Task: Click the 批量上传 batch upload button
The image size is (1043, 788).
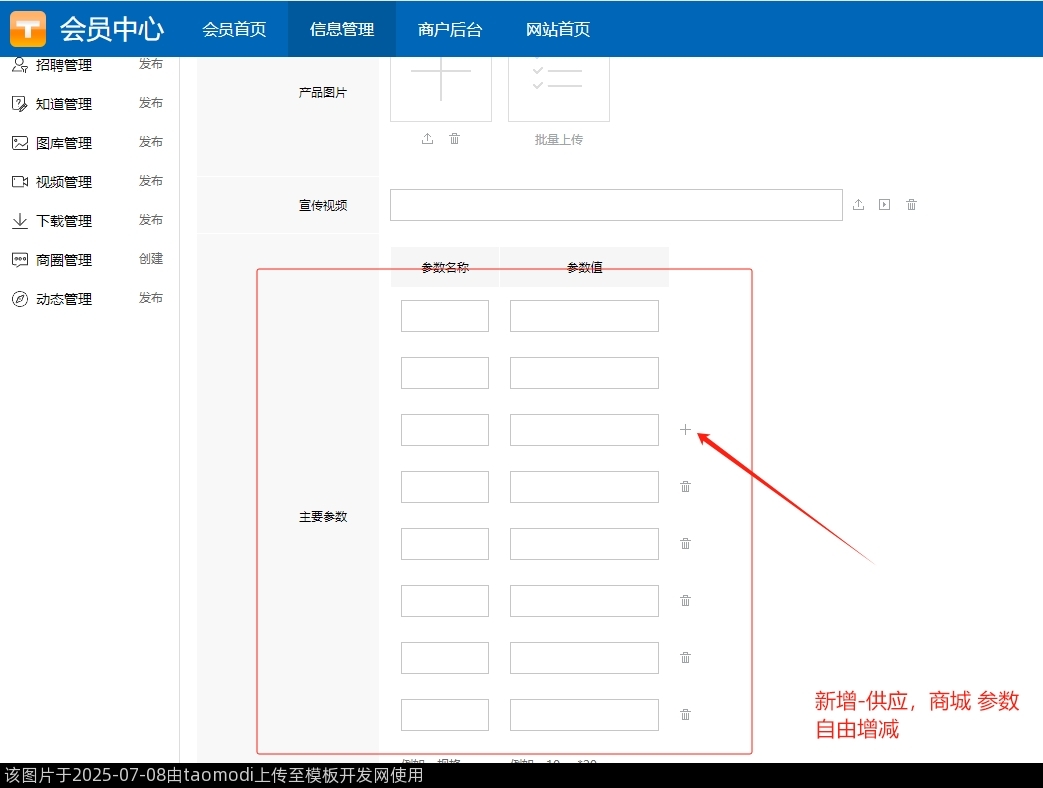Action: coord(559,139)
